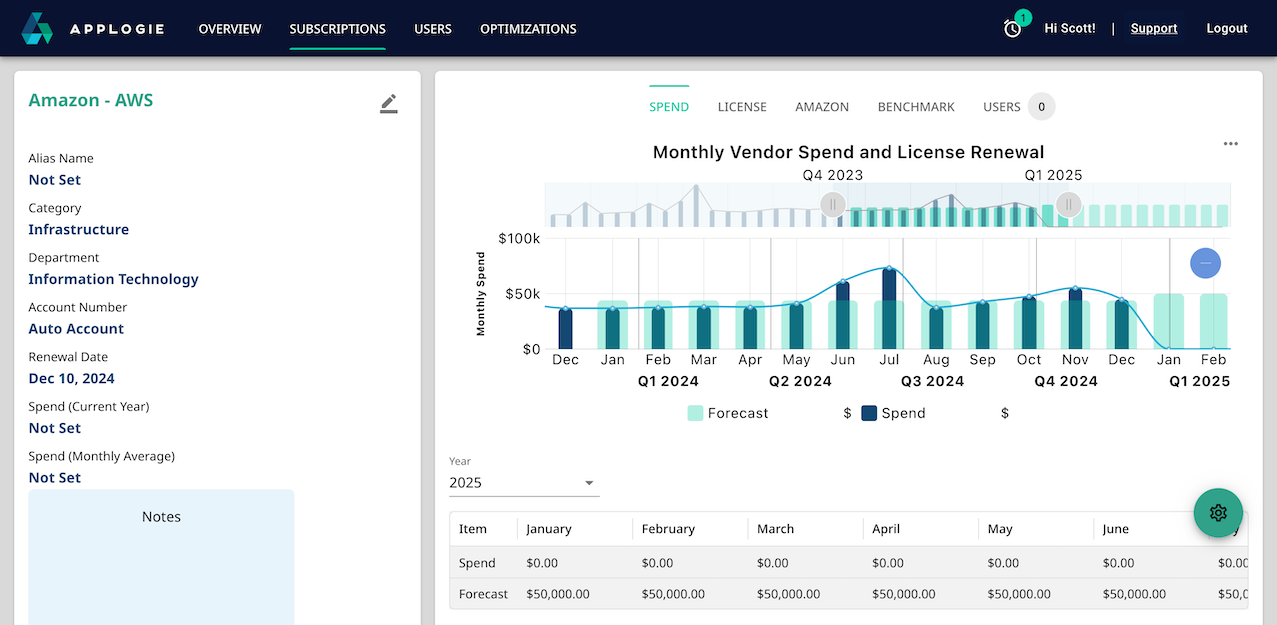The image size is (1277, 625).
Task: Open the clock notifications icon
Action: click(x=1012, y=28)
